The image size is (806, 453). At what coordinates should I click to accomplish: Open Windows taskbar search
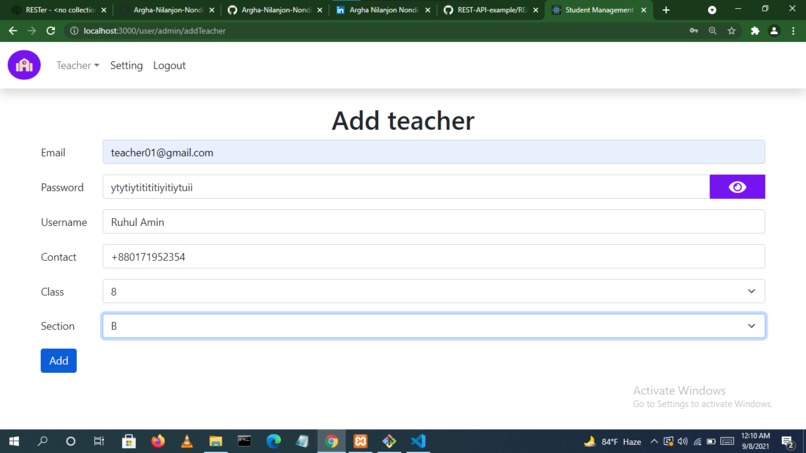tap(43, 441)
